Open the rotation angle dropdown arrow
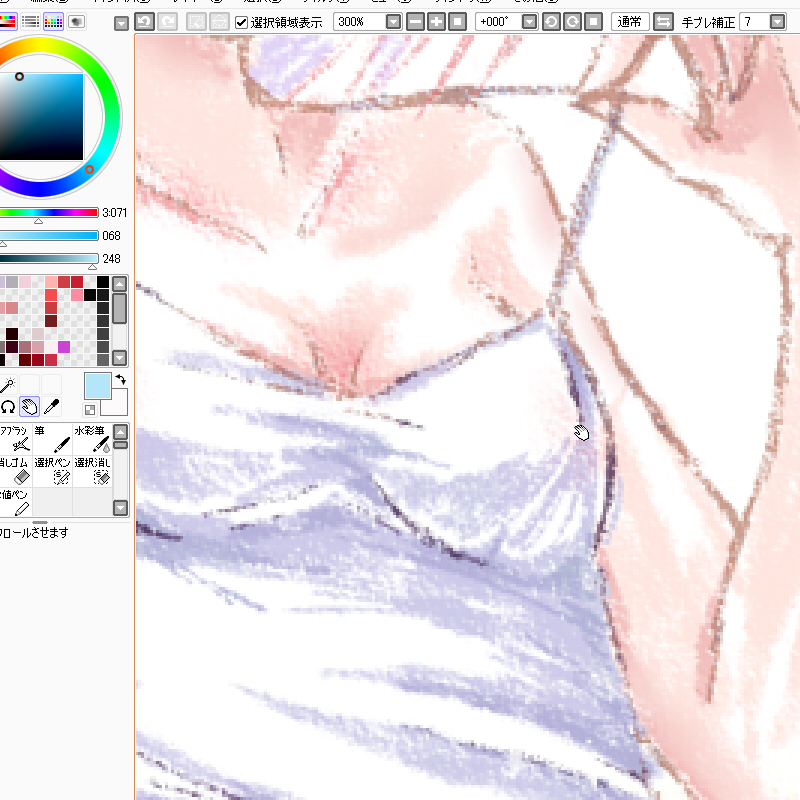The image size is (800, 800). (530, 22)
